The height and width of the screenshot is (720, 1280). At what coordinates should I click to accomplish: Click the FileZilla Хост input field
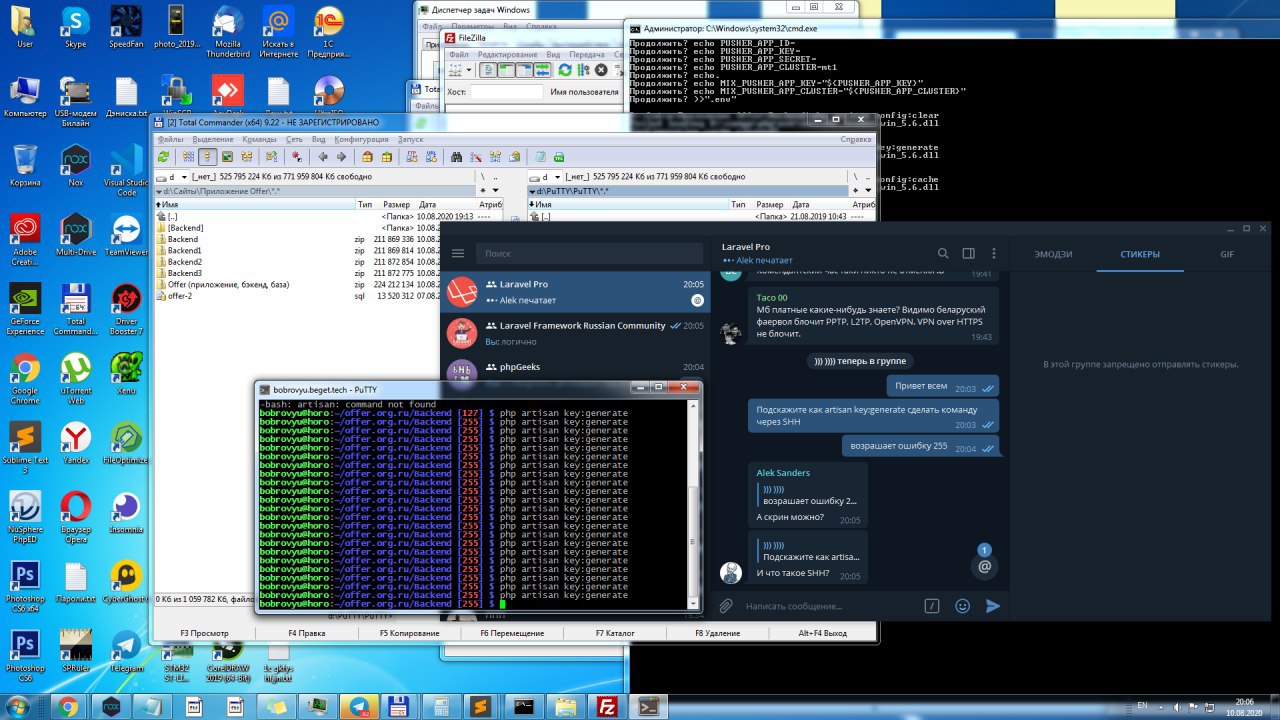point(506,92)
